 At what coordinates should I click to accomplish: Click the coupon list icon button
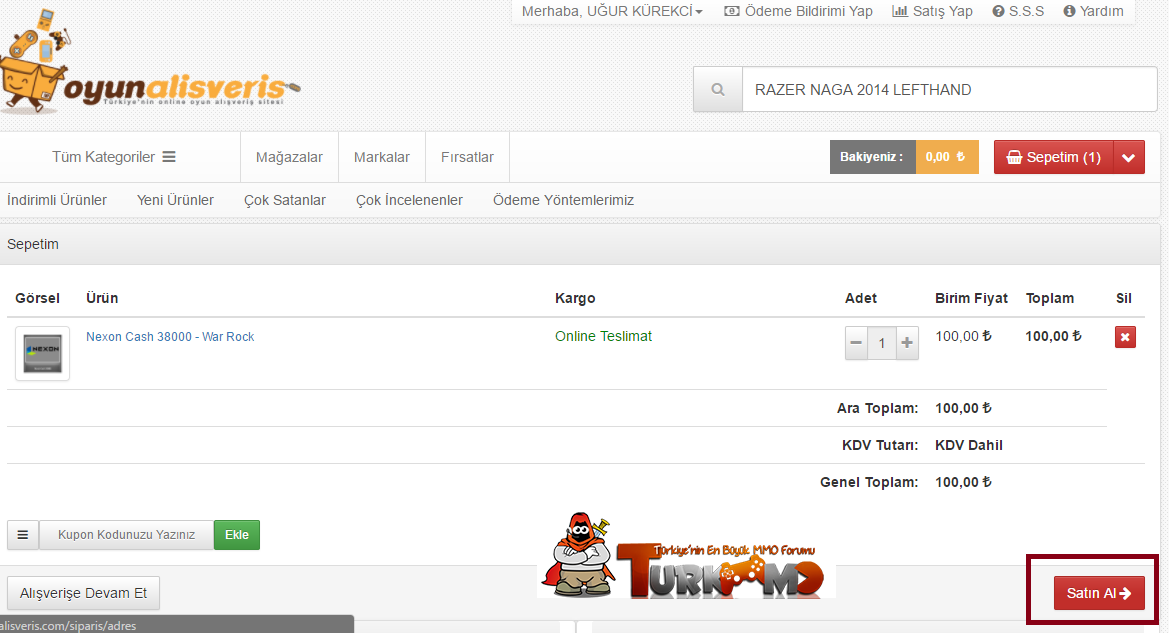coord(23,535)
